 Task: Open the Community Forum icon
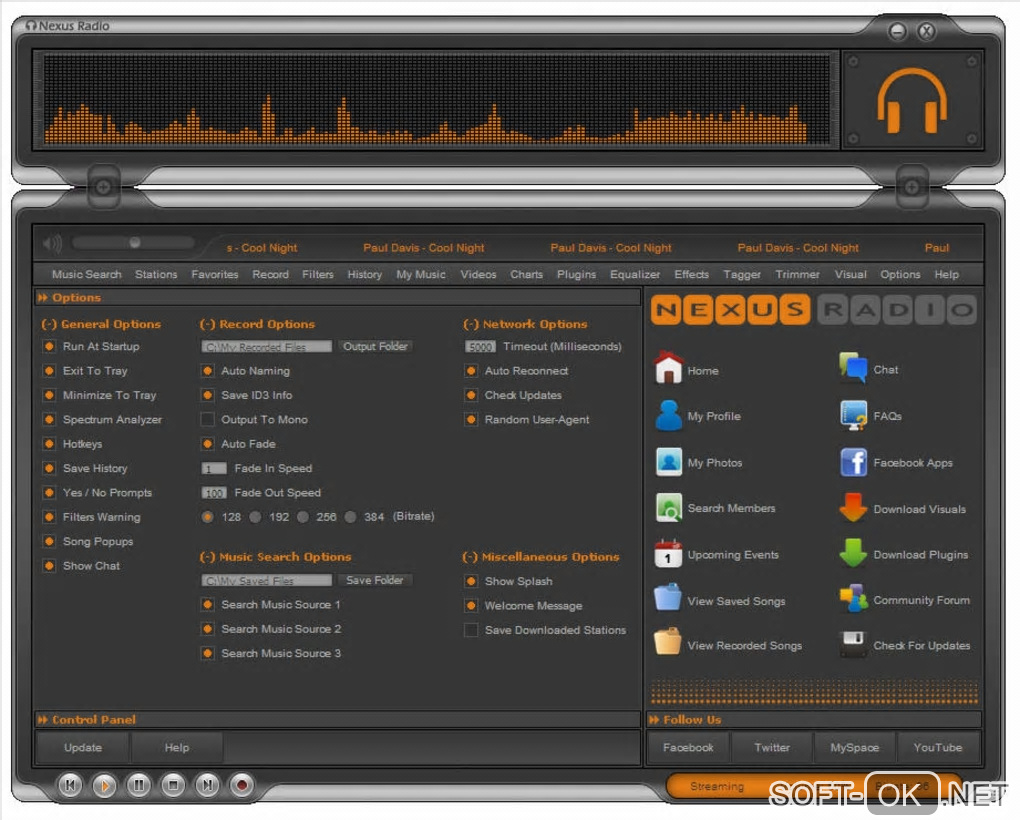click(x=853, y=599)
